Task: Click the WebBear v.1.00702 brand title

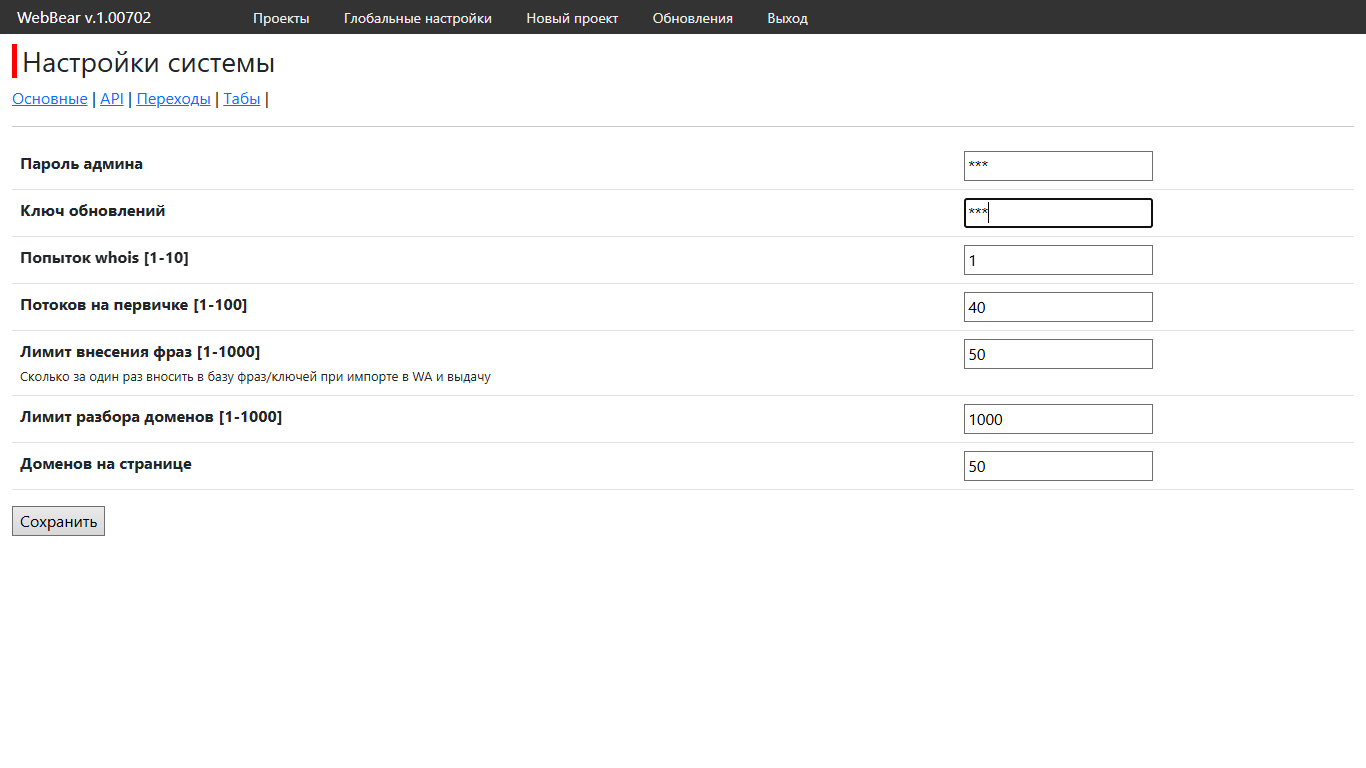Action: click(x=84, y=18)
